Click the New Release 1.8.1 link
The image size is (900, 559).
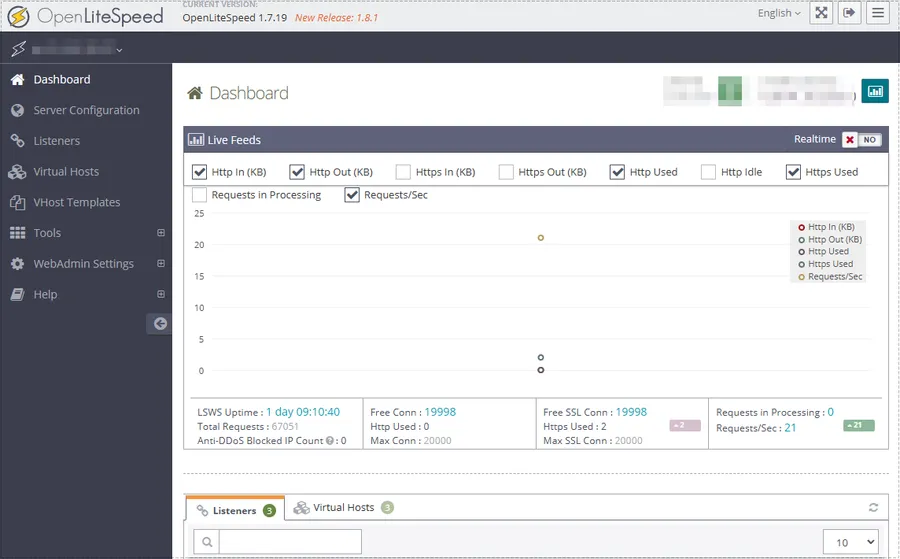pos(336,18)
